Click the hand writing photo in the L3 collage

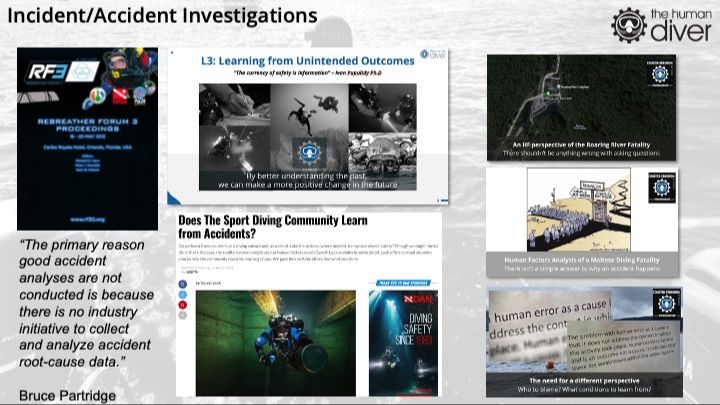(235, 105)
